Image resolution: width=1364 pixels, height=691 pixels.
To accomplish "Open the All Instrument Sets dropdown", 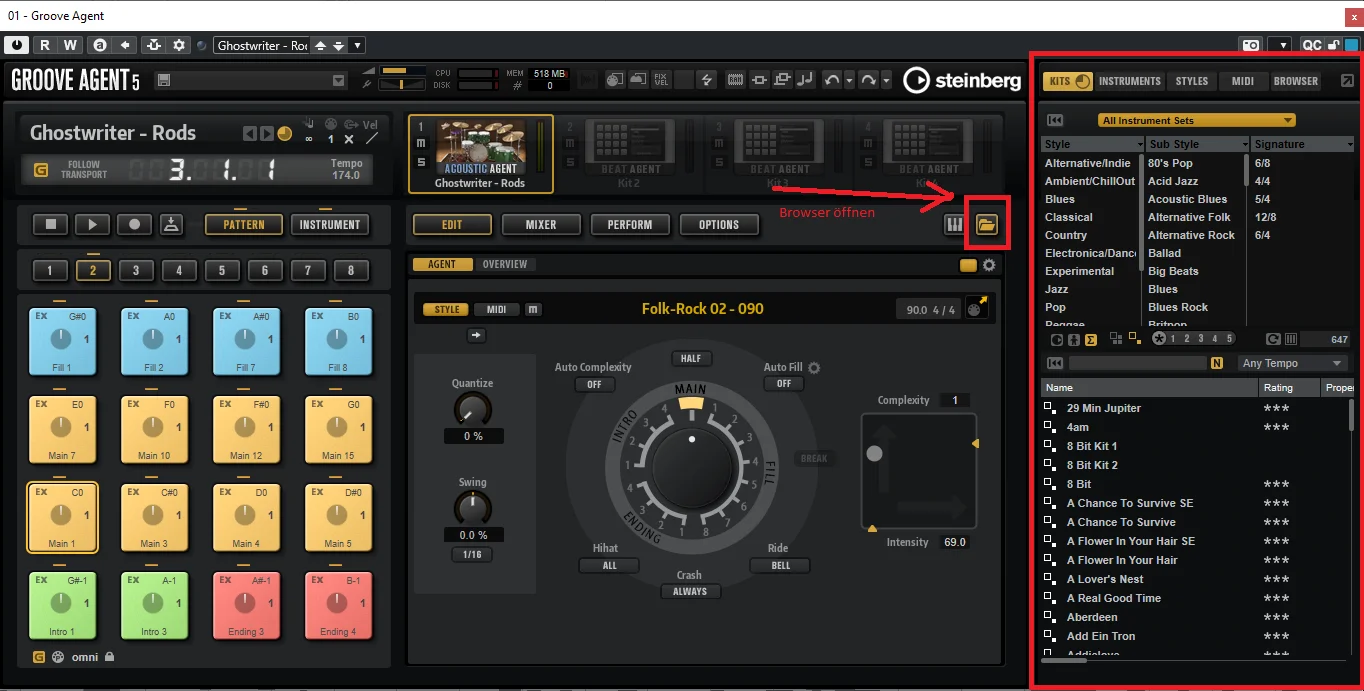I will point(1196,120).
